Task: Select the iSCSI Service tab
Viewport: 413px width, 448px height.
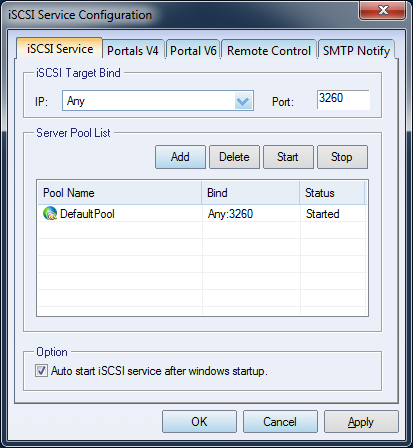Action: coord(60,49)
